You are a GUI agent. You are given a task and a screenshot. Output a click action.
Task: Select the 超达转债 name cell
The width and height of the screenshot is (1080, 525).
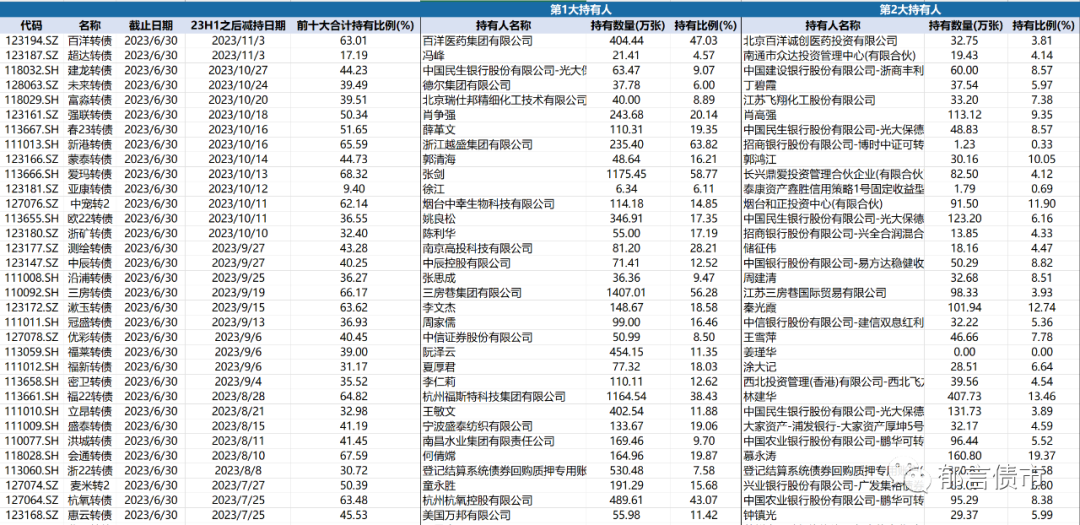(x=90, y=55)
